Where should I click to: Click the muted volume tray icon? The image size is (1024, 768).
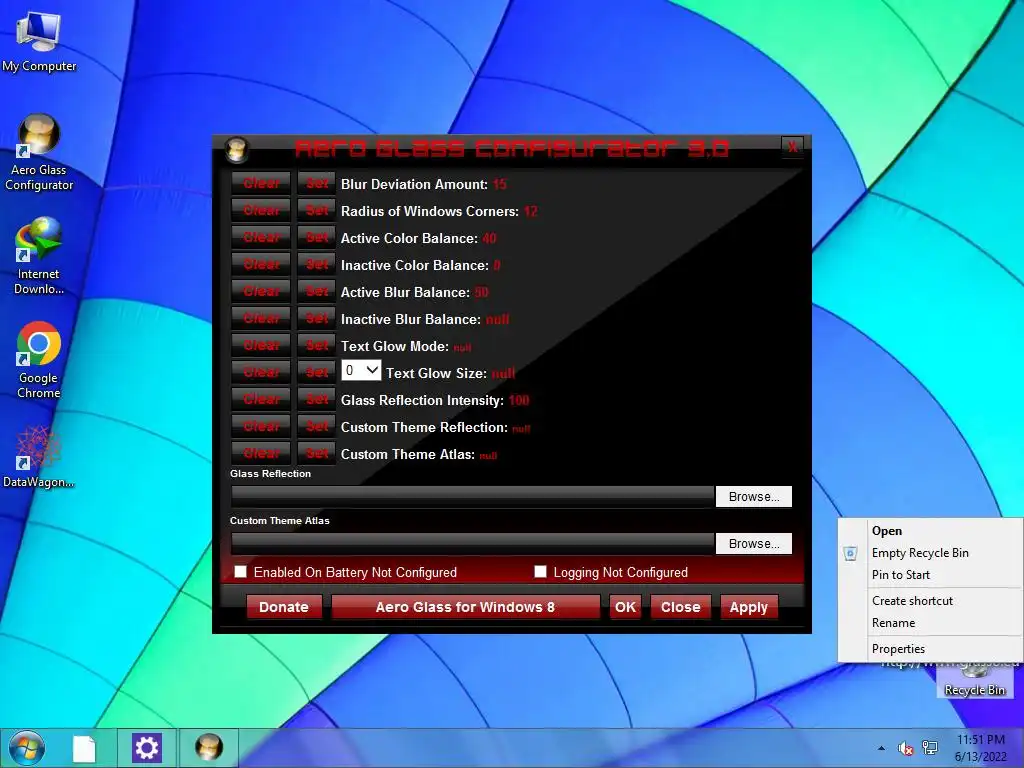pos(905,748)
